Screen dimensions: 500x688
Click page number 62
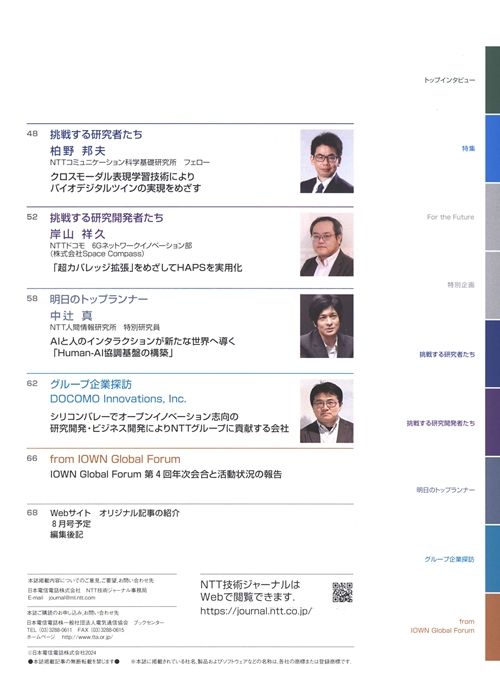click(32, 383)
